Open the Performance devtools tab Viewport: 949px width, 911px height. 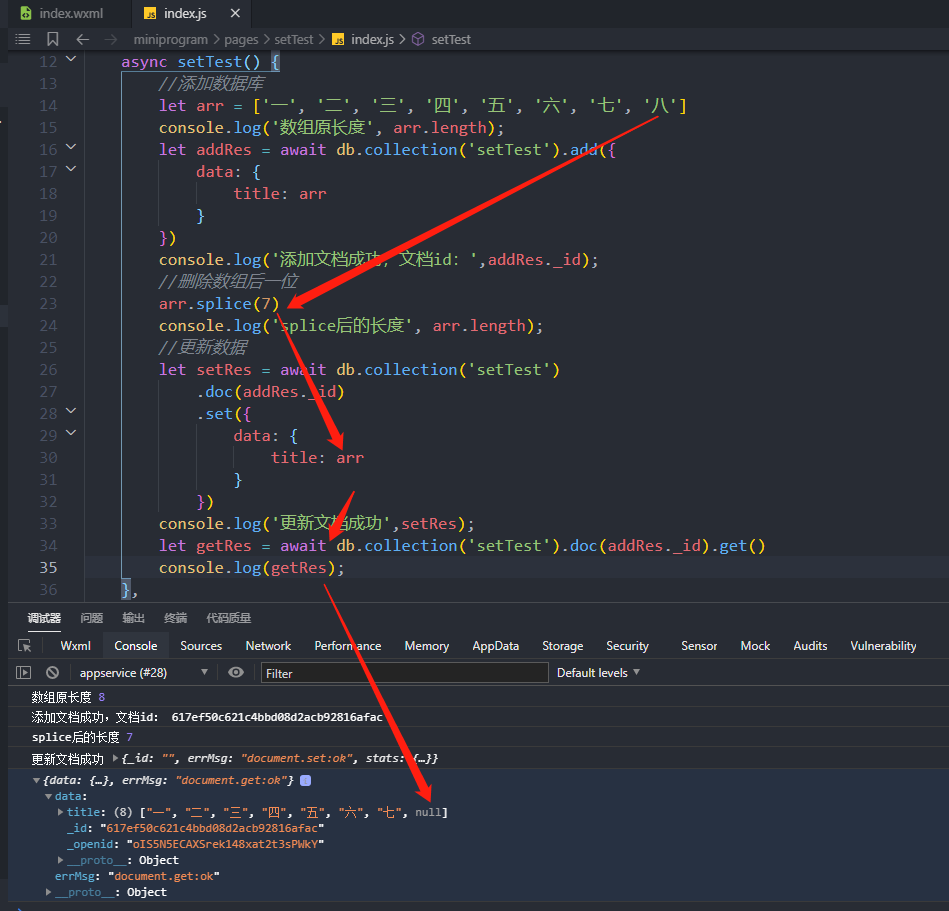(347, 646)
